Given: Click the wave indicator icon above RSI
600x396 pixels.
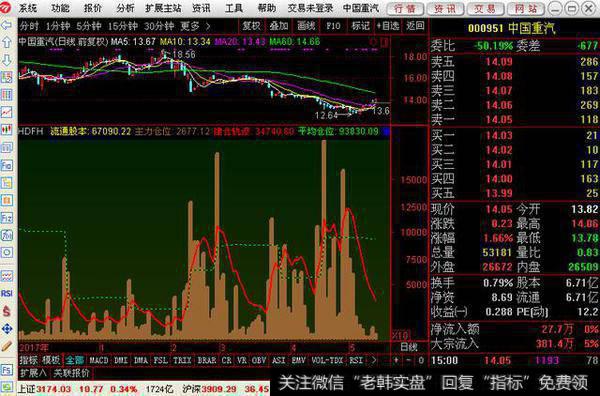Looking at the screenshot, I should 7,275.
